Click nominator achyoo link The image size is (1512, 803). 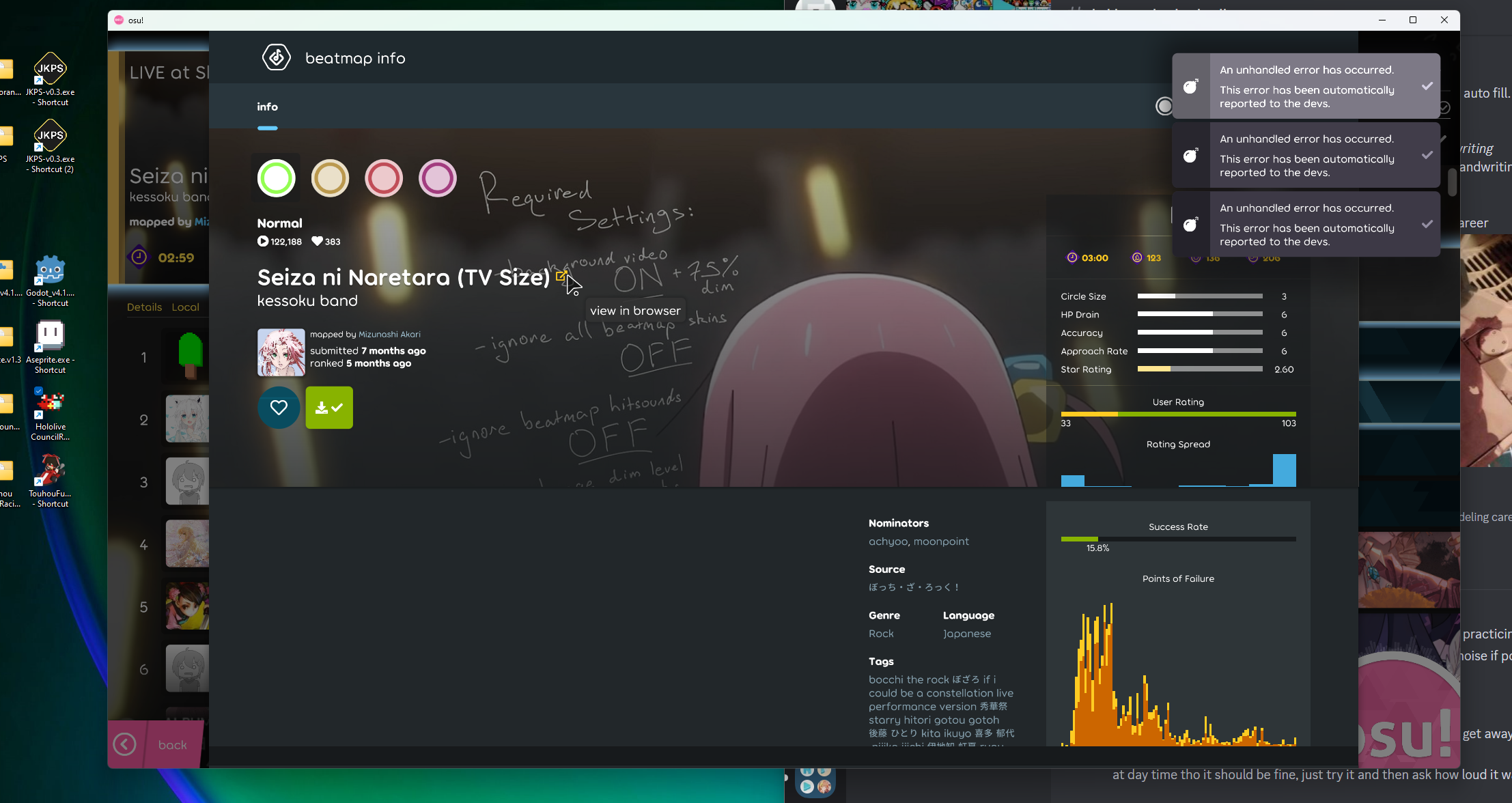click(x=888, y=541)
